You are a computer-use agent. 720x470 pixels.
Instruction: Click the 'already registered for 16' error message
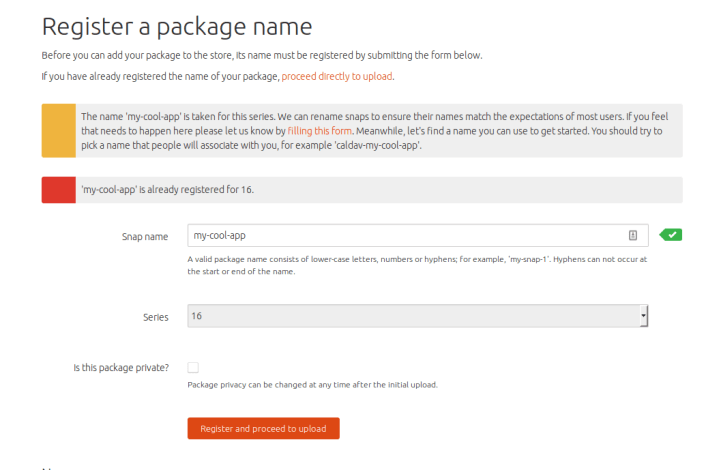click(167, 190)
